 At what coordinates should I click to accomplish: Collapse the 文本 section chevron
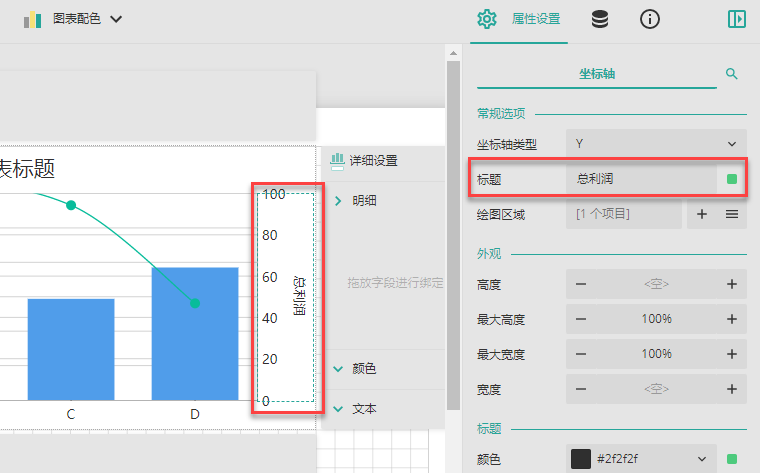click(x=338, y=409)
